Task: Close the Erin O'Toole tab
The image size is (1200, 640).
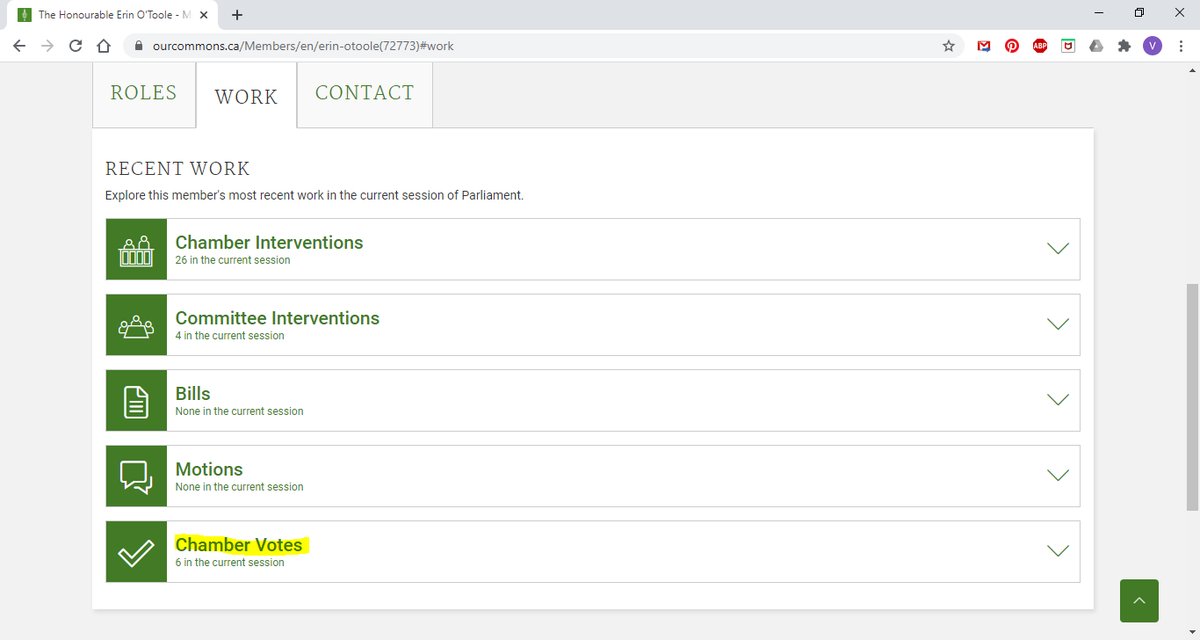Action: (x=203, y=15)
